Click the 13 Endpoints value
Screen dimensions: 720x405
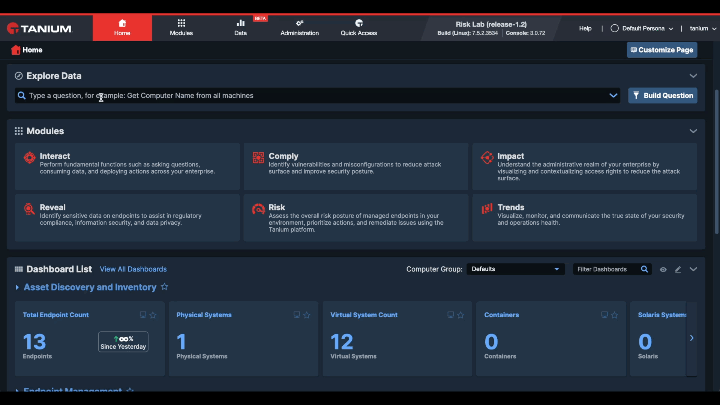(x=35, y=342)
